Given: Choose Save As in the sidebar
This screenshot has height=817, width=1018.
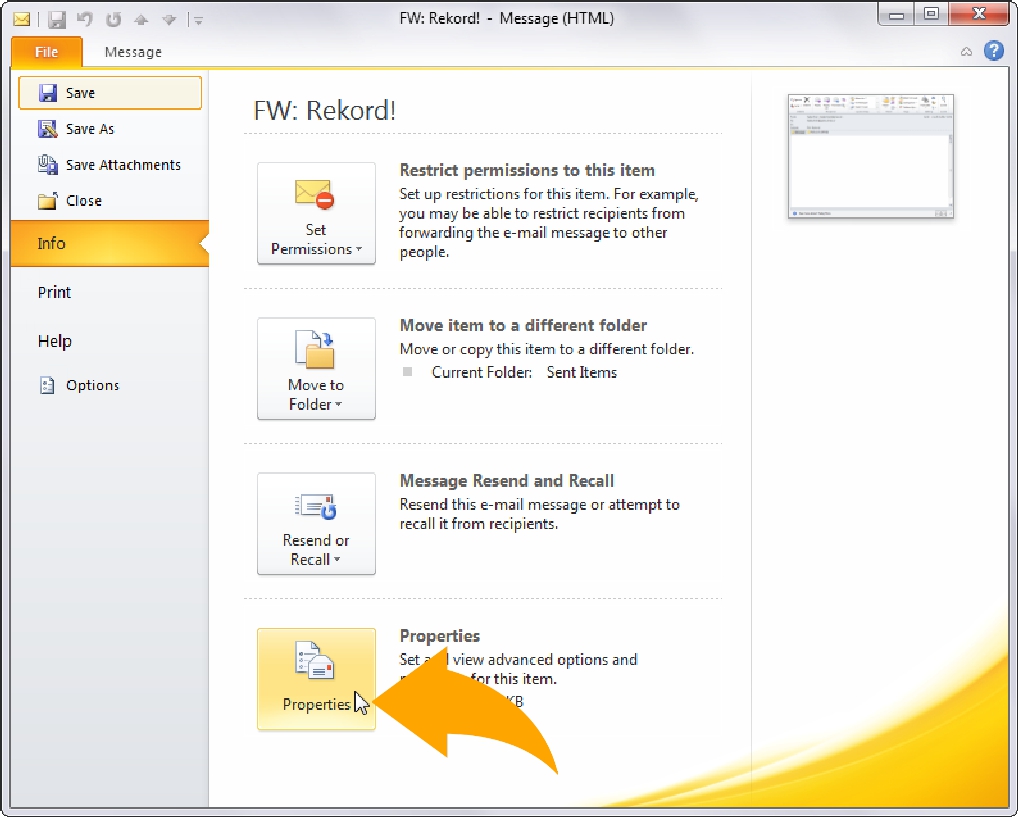Looking at the screenshot, I should tap(110, 129).
